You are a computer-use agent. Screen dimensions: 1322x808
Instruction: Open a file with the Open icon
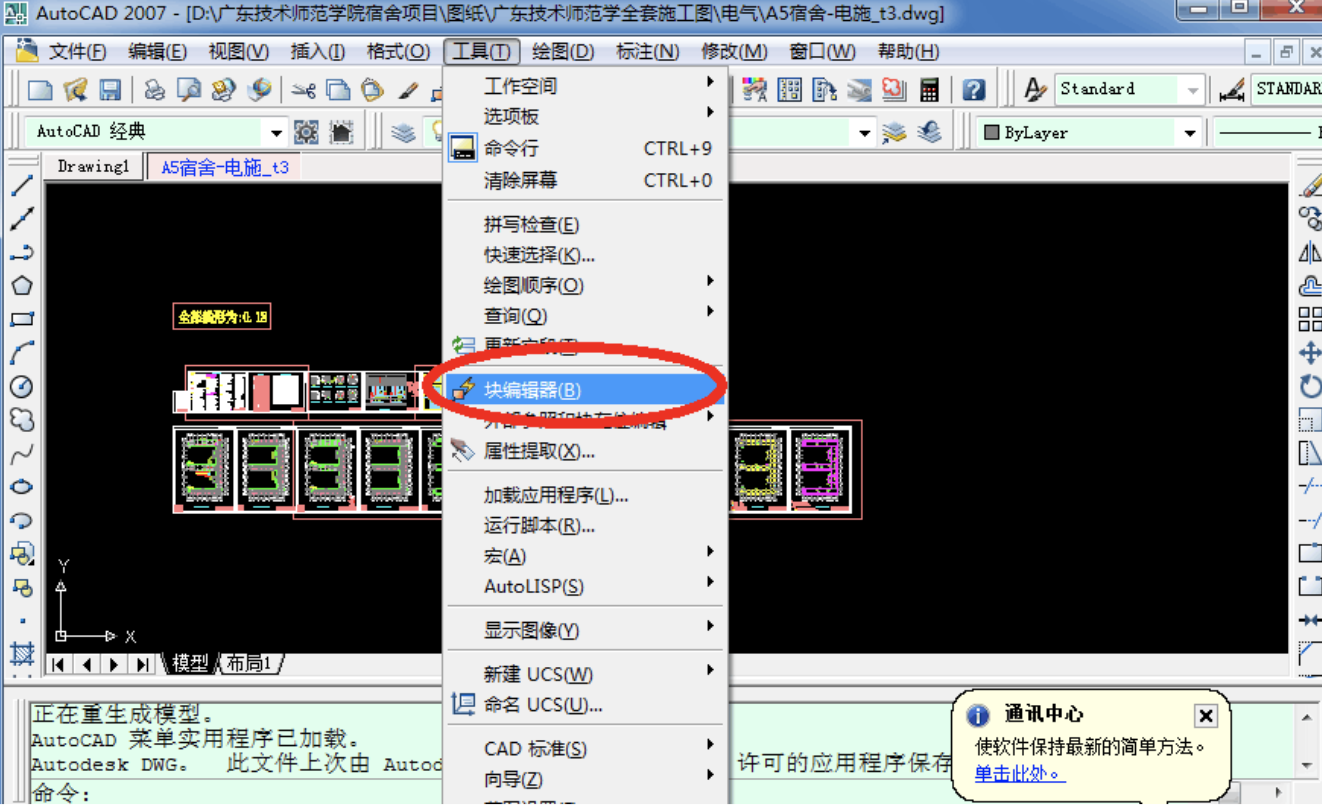pos(76,91)
